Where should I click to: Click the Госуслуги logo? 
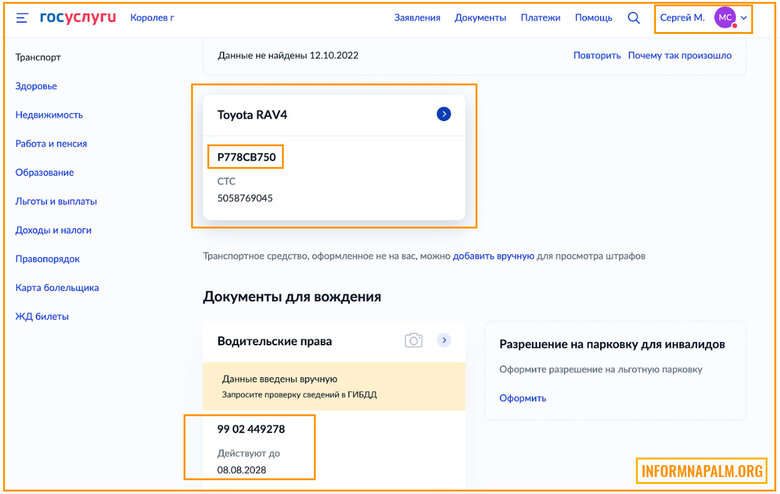pos(78,18)
